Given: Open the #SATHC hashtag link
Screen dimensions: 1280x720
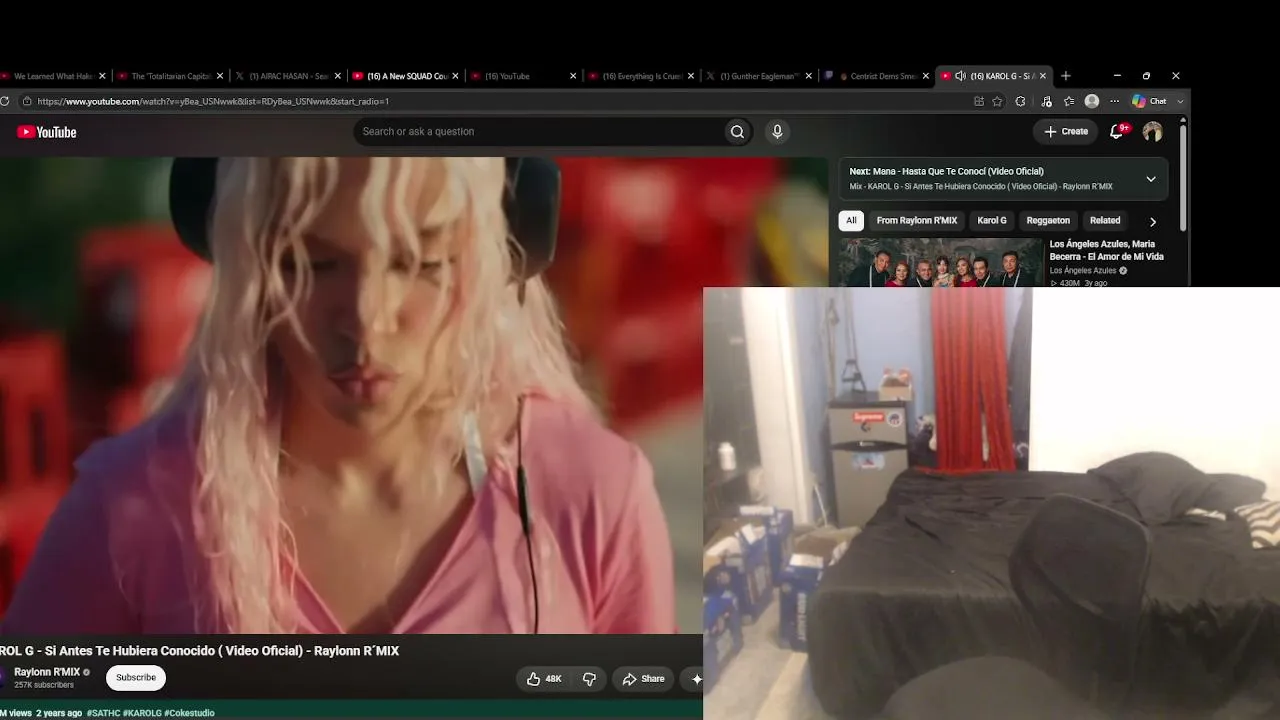Looking at the screenshot, I should pos(103,713).
